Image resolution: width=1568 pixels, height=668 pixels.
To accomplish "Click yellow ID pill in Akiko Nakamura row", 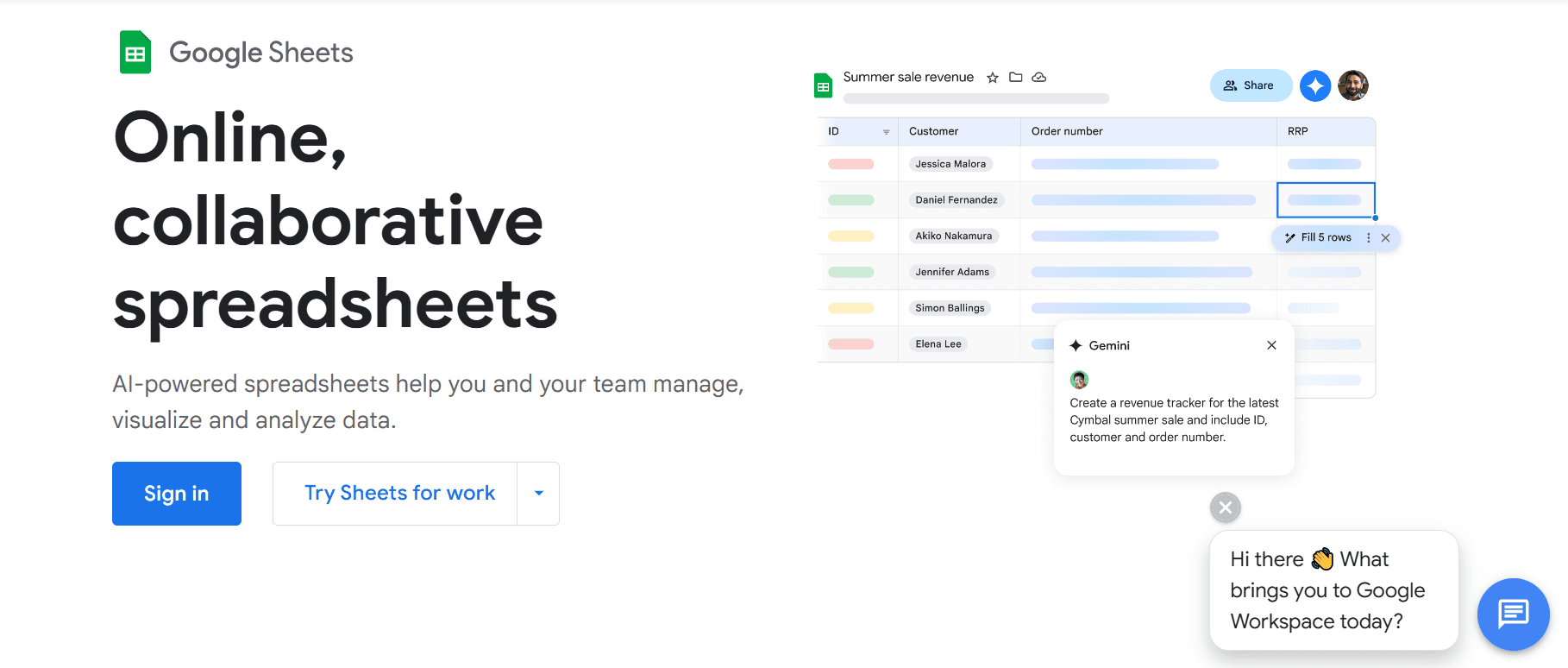I will [850, 236].
